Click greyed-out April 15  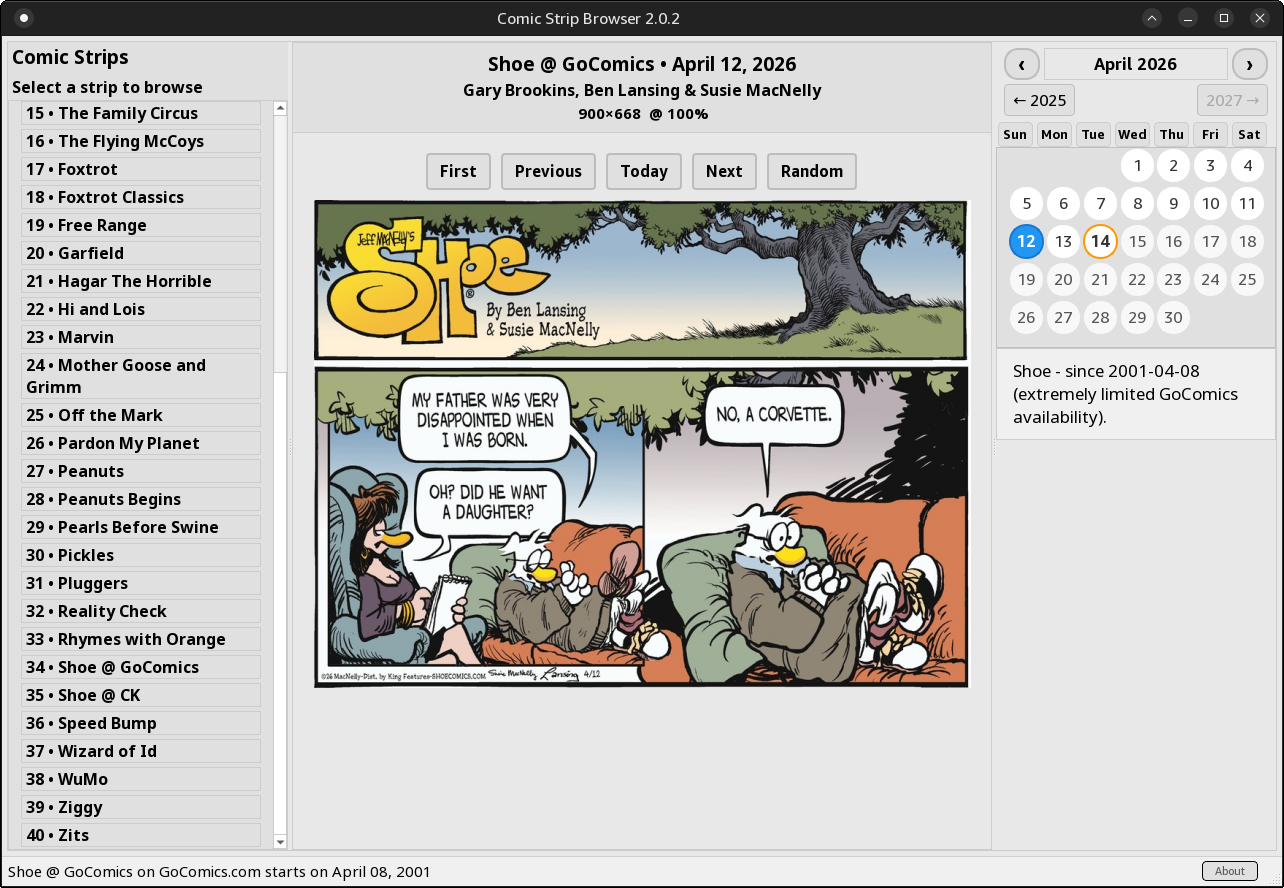click(x=1137, y=241)
